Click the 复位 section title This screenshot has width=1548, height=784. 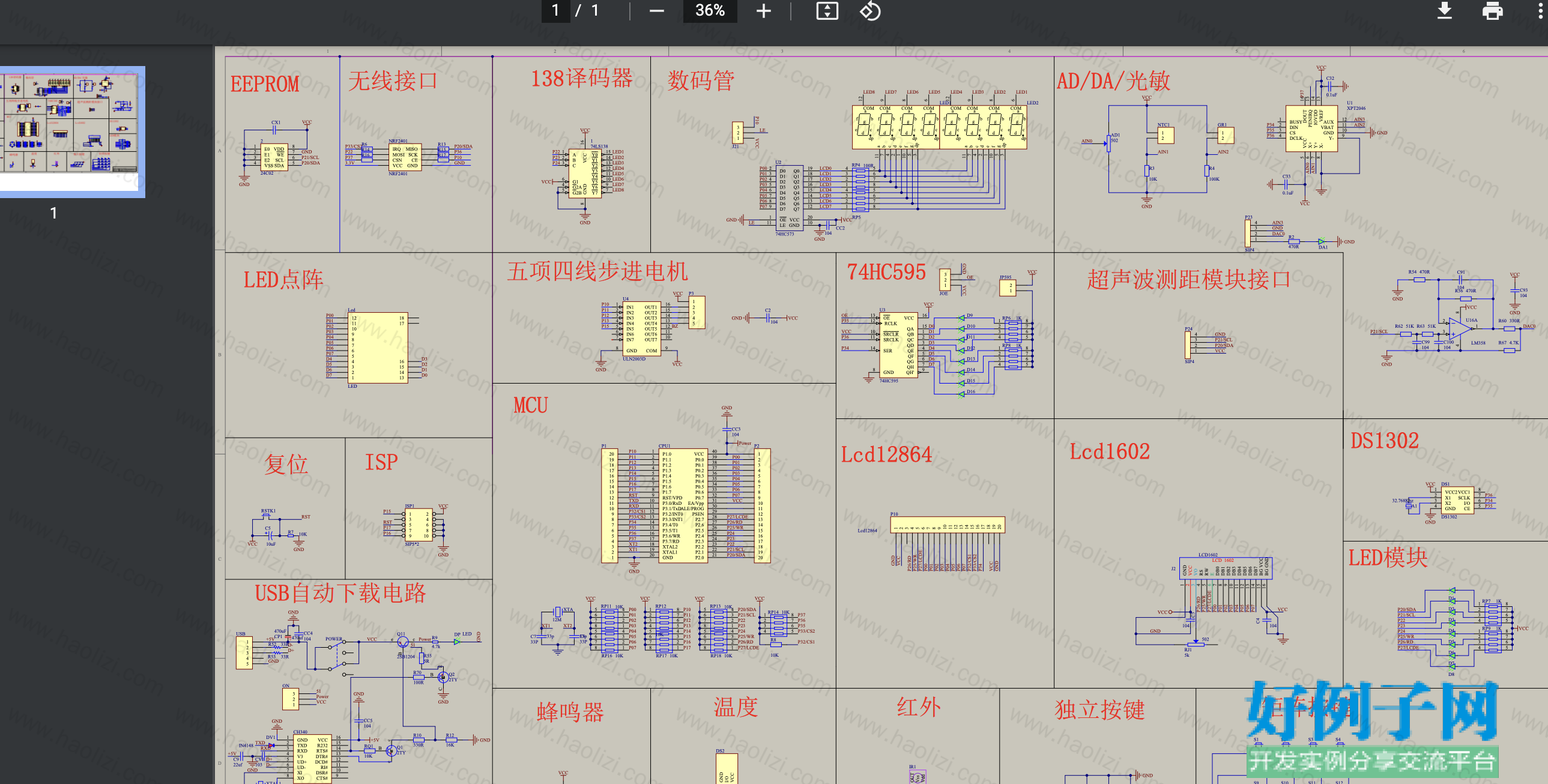(x=286, y=465)
